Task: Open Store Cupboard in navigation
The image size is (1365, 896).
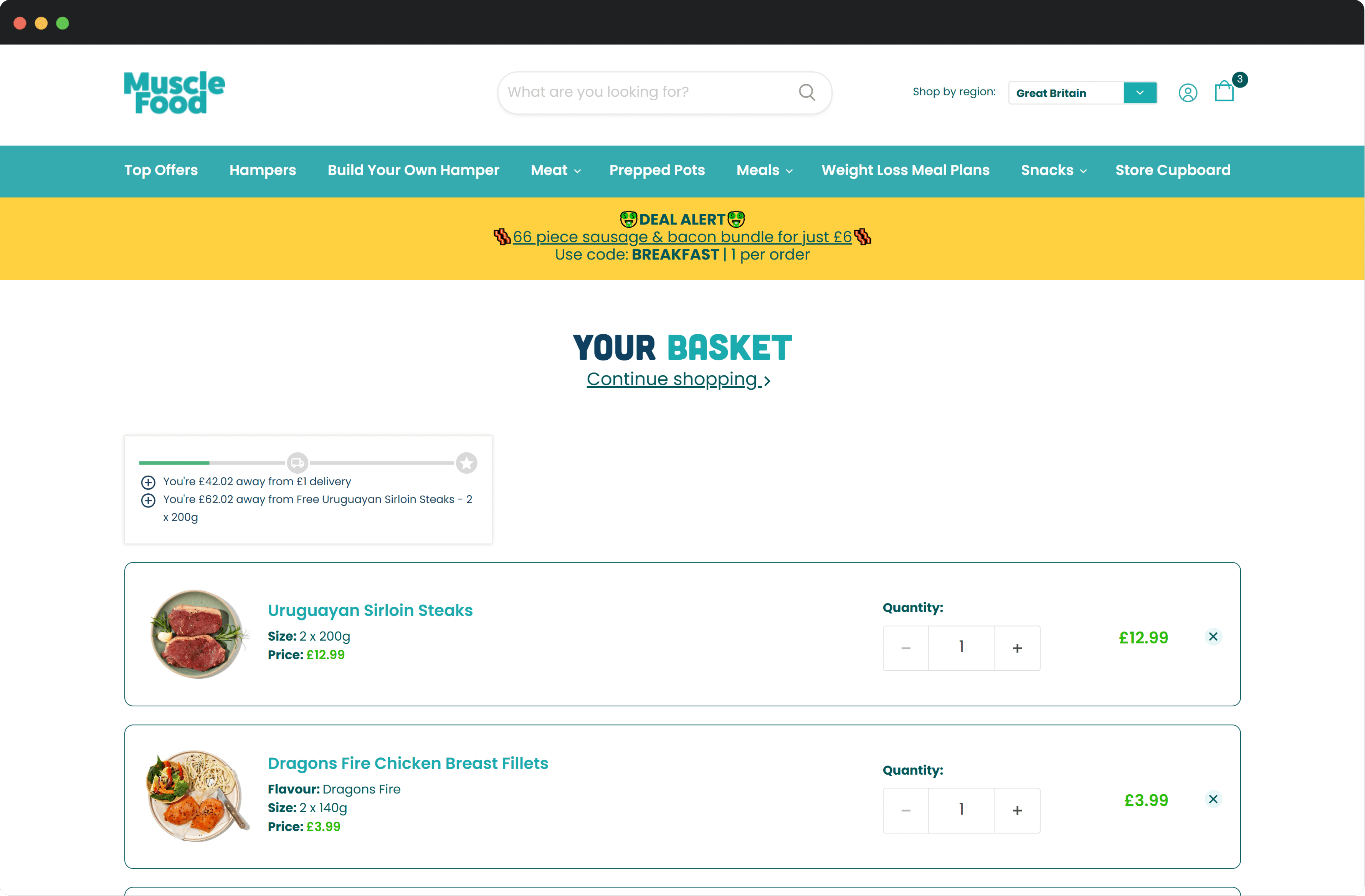Action: 1173,170
